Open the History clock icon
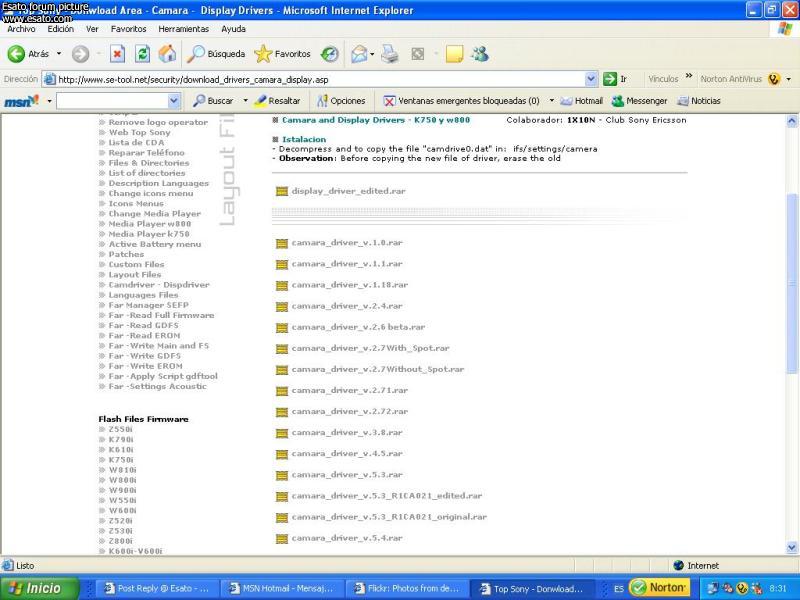The width and height of the screenshot is (800, 600). click(330, 54)
